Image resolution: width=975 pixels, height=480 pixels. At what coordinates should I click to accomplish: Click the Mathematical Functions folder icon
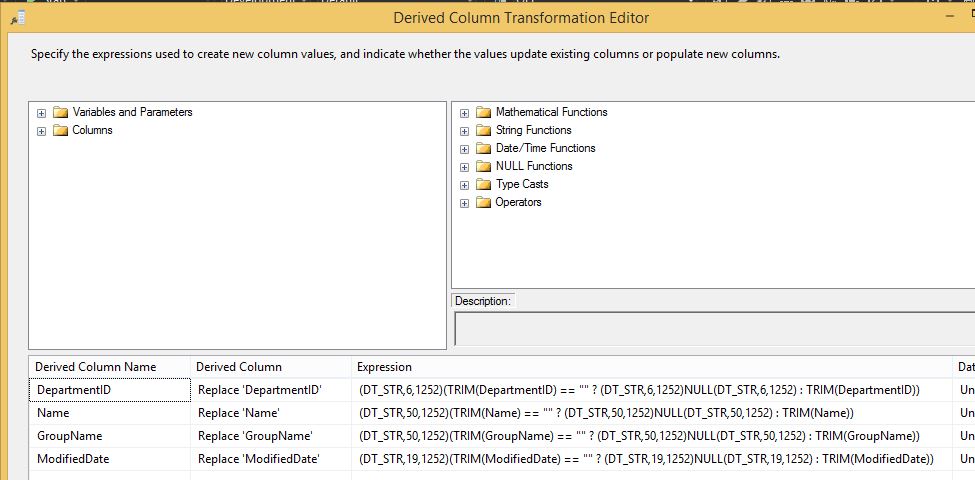484,112
